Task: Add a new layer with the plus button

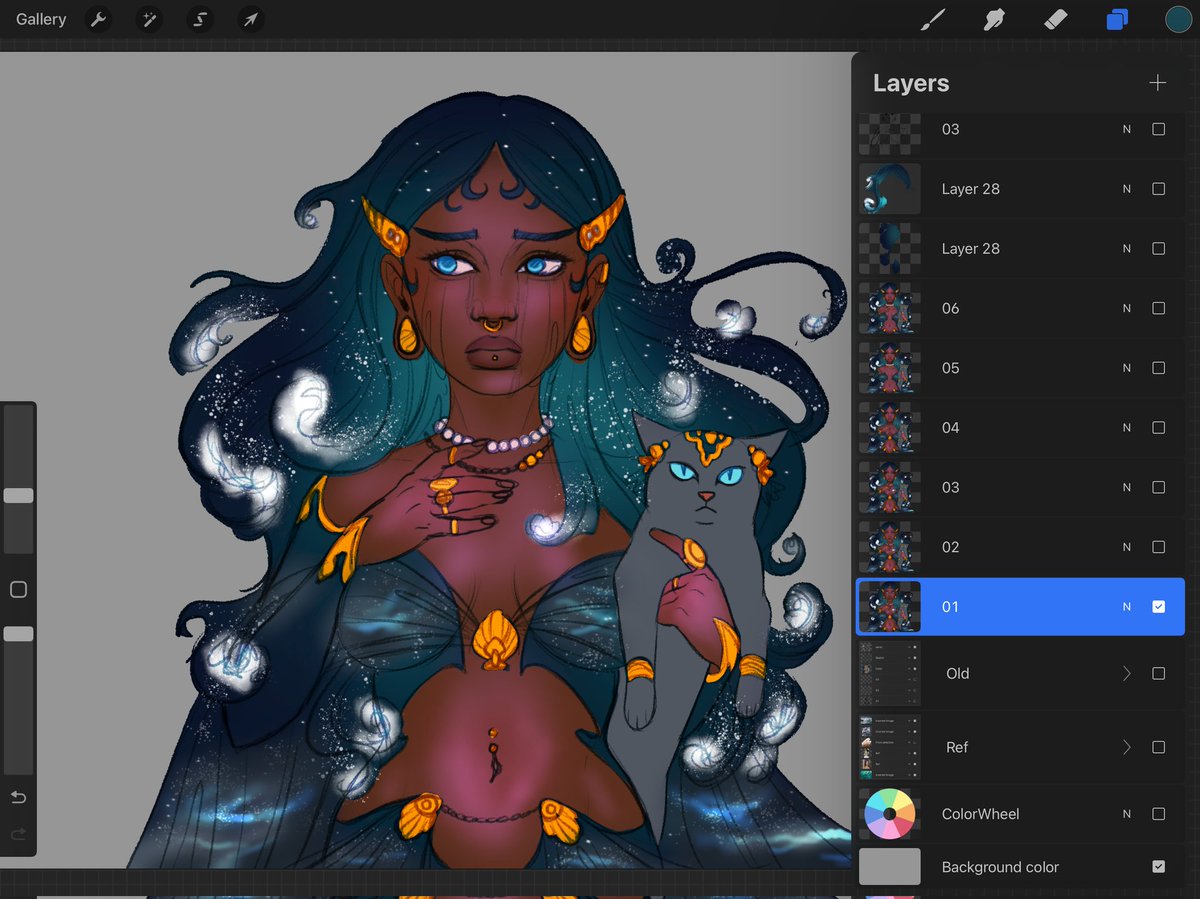Action: [x=1157, y=83]
